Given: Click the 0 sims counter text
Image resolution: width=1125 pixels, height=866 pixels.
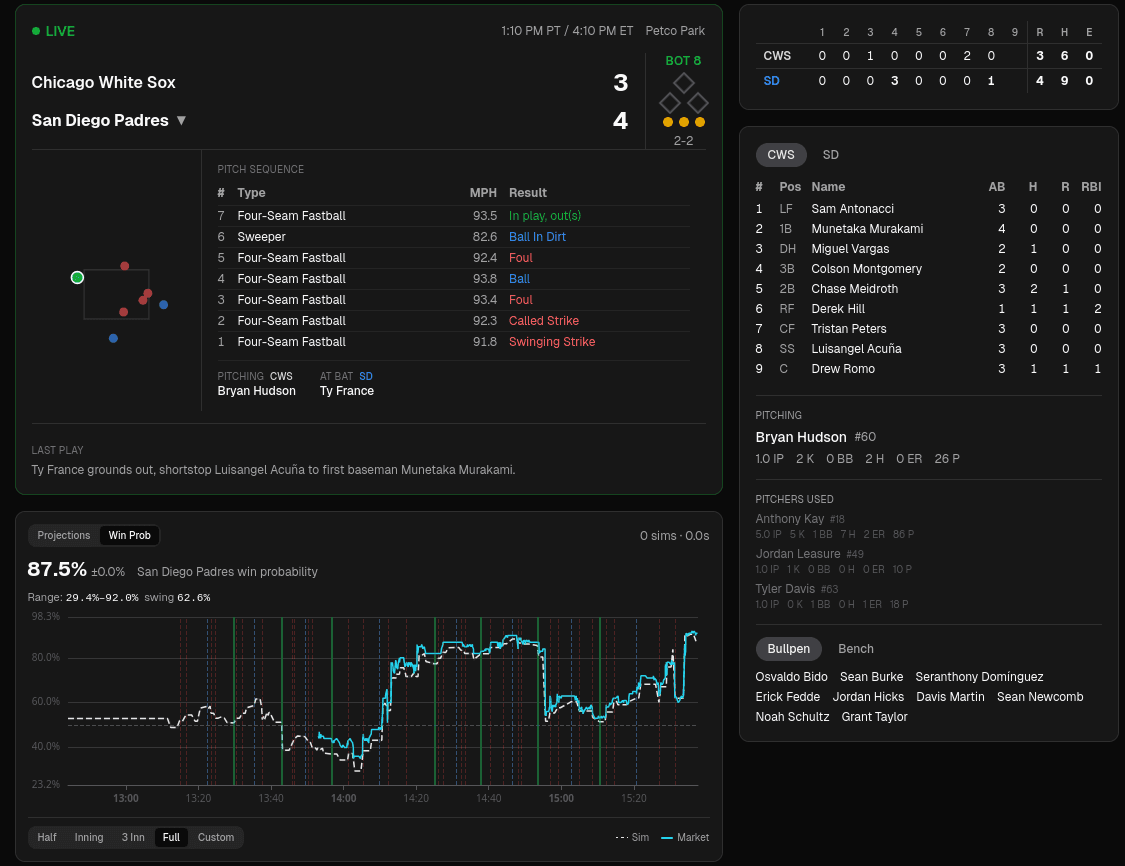Looking at the screenshot, I should [674, 536].
